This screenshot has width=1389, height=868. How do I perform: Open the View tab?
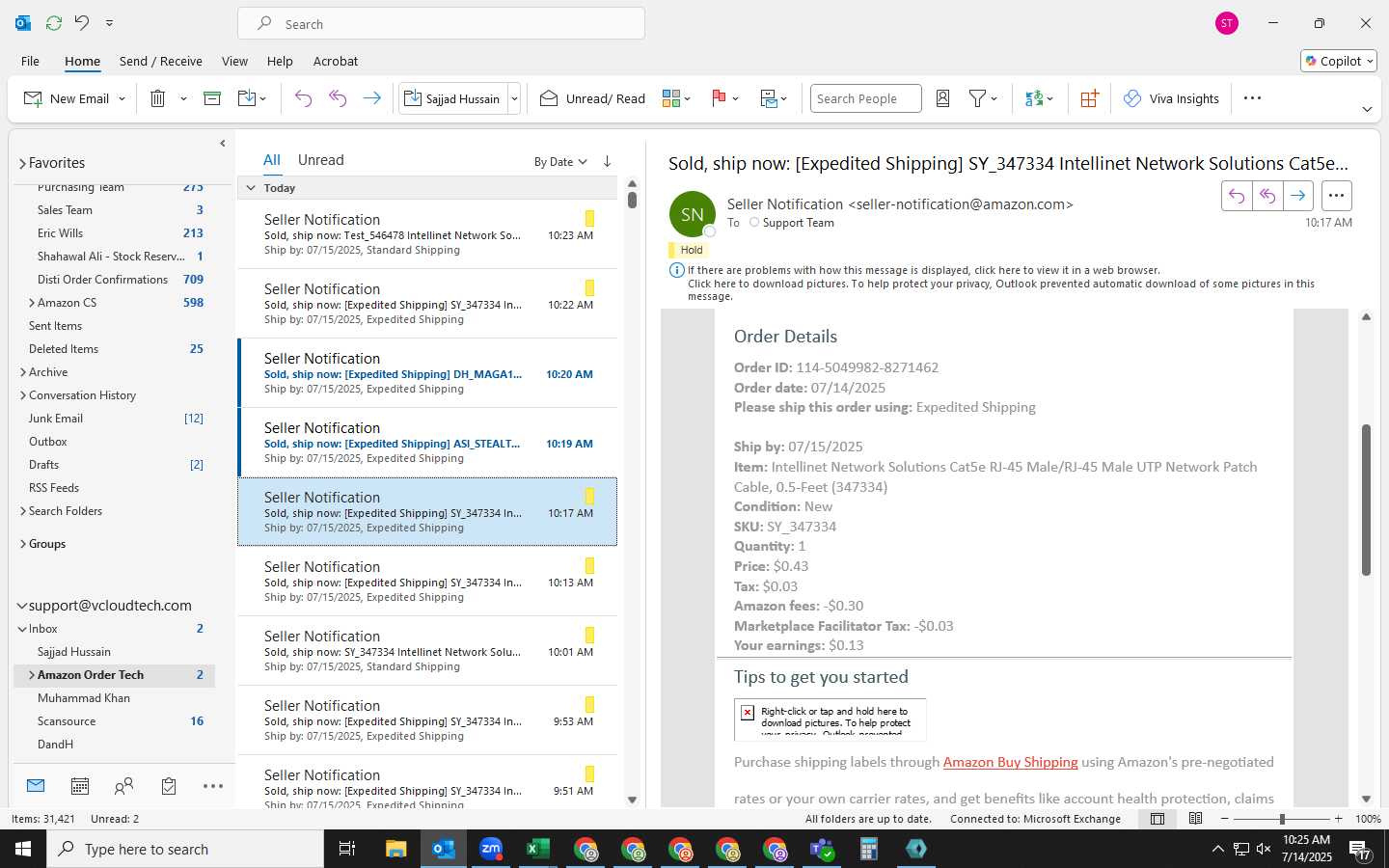tap(234, 61)
